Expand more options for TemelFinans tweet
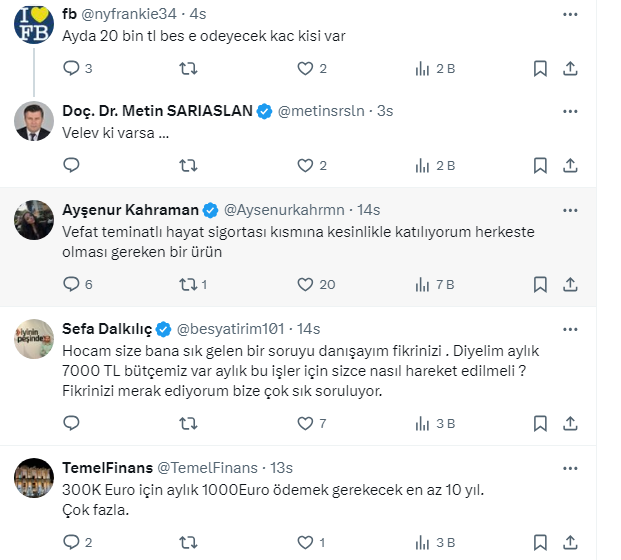This screenshot has height=560, width=621. 570,467
